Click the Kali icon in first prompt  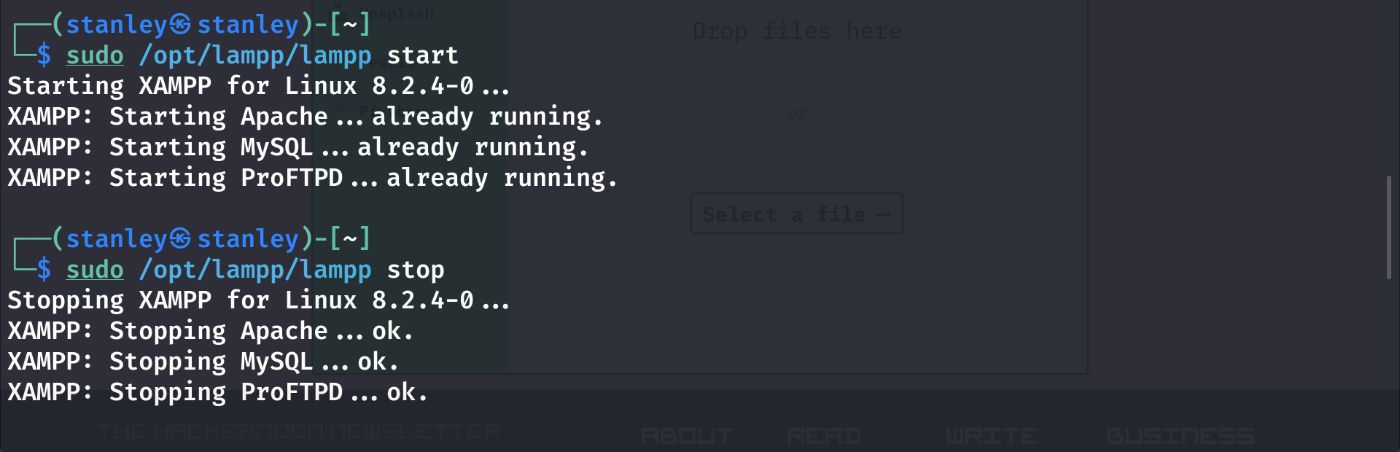tap(180, 24)
